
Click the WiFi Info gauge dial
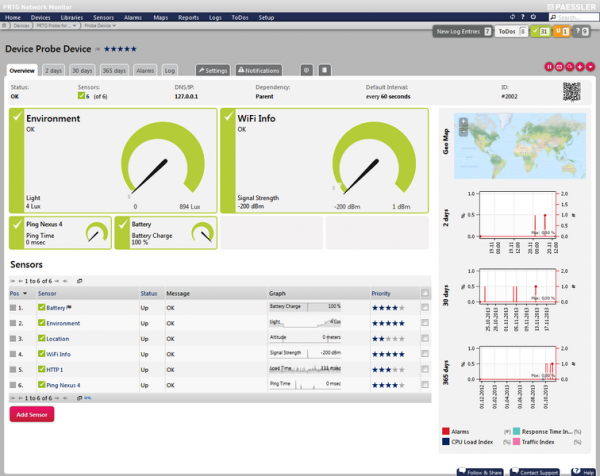[x=374, y=159]
